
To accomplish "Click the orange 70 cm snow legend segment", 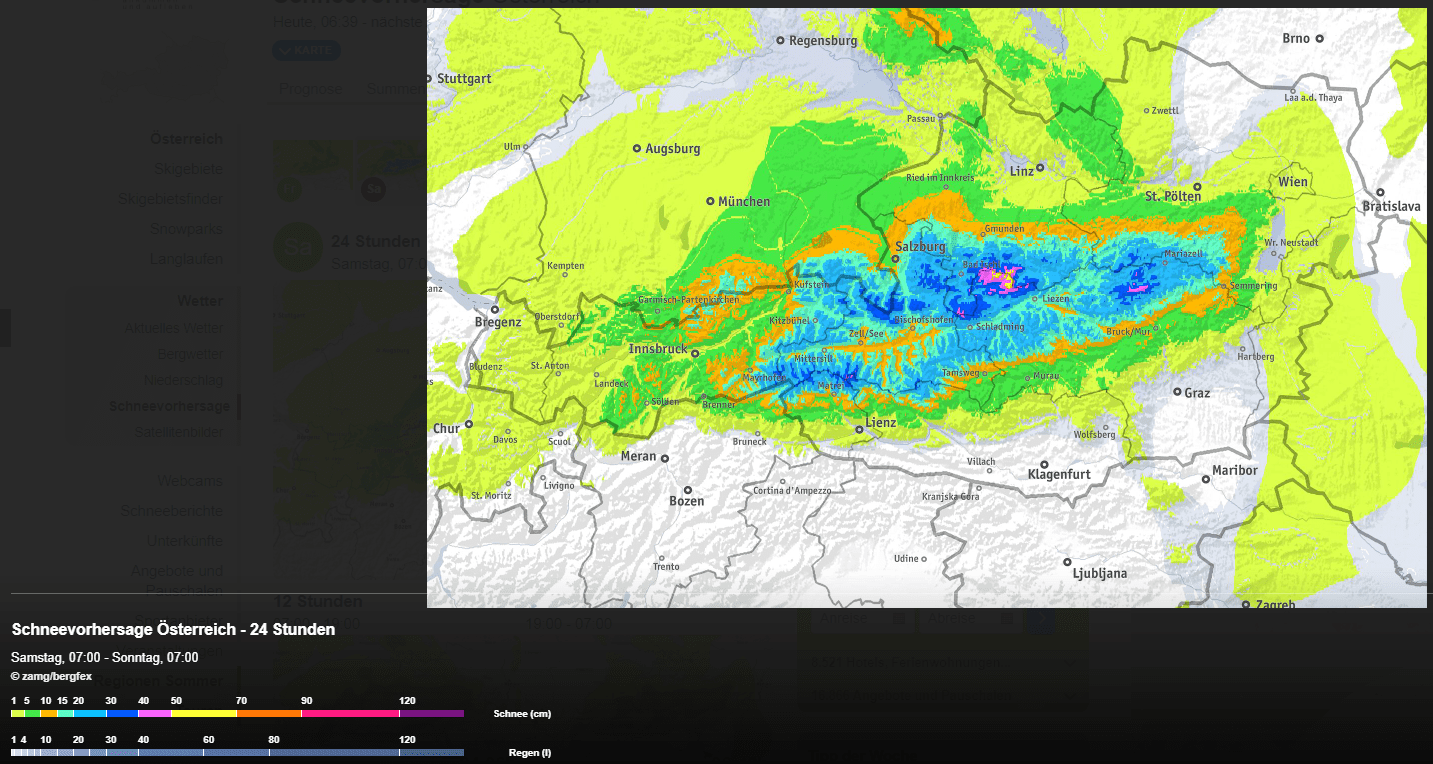I will tap(268, 714).
